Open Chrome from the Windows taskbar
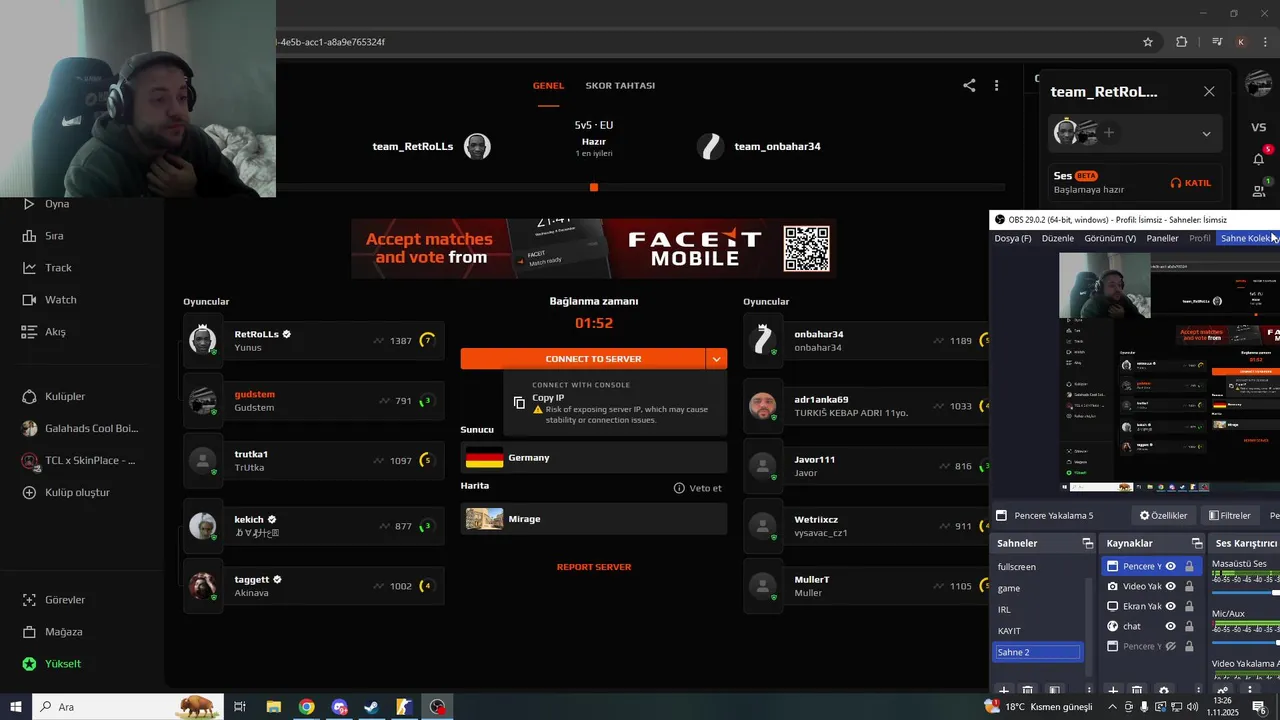The image size is (1280, 720). pos(306,707)
